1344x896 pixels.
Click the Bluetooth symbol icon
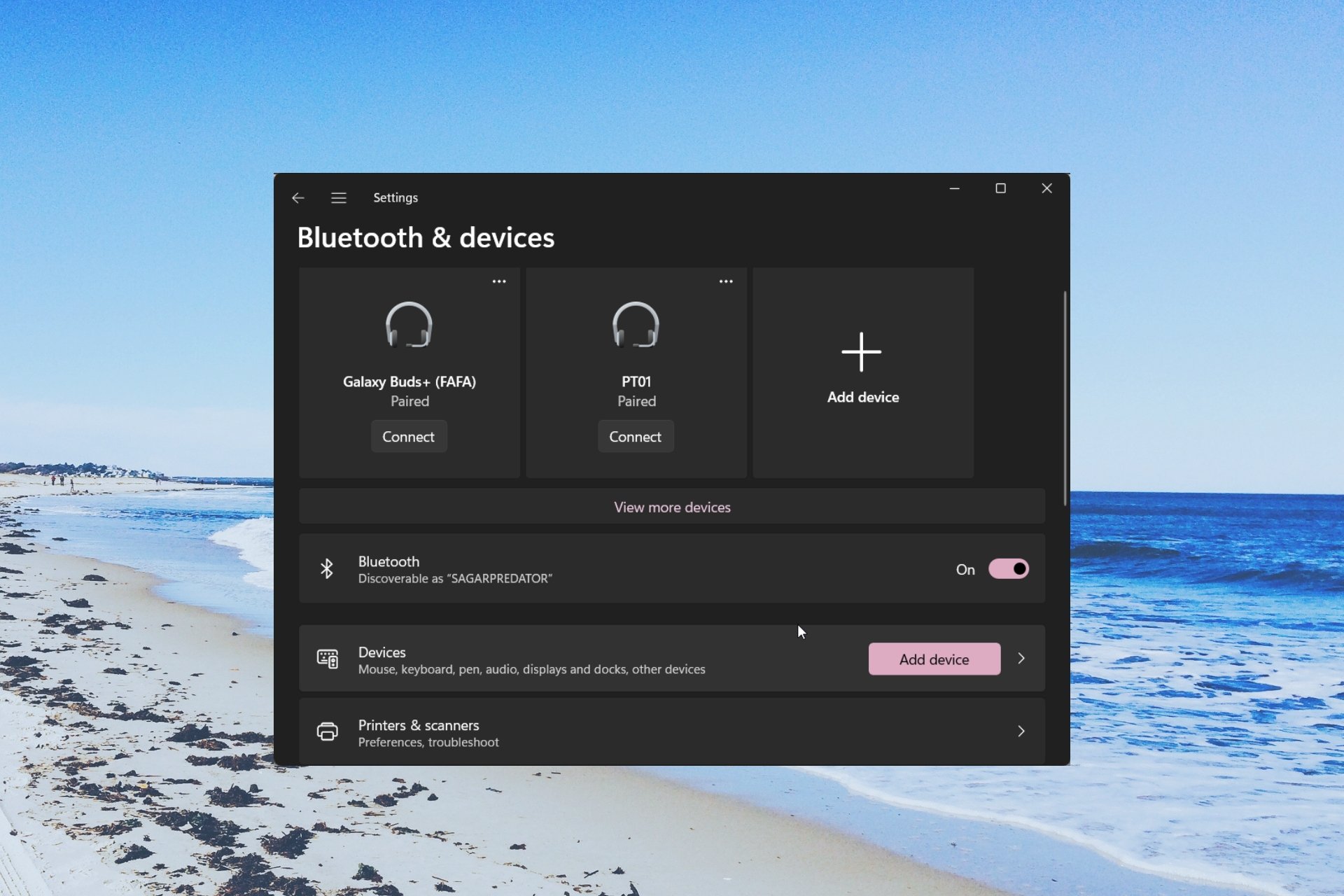pos(327,568)
